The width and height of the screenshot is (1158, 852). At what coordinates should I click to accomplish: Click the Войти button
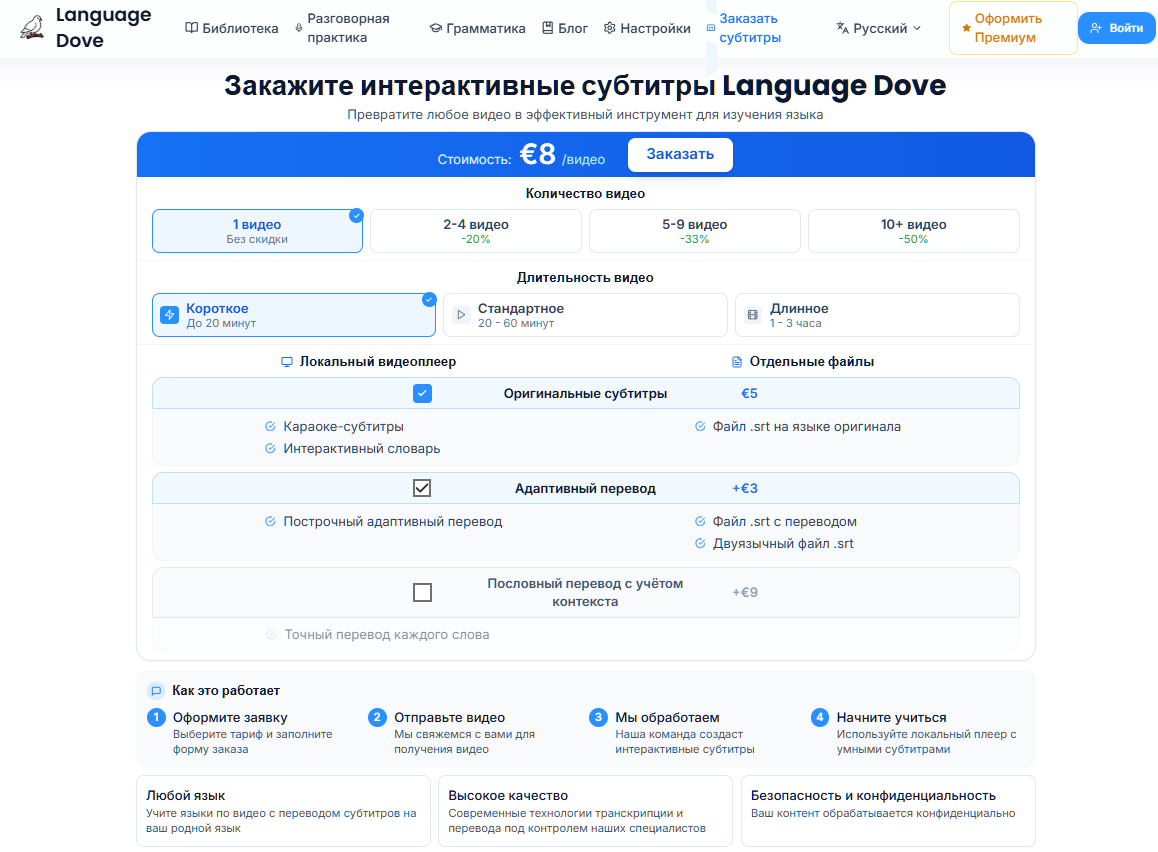point(1116,28)
